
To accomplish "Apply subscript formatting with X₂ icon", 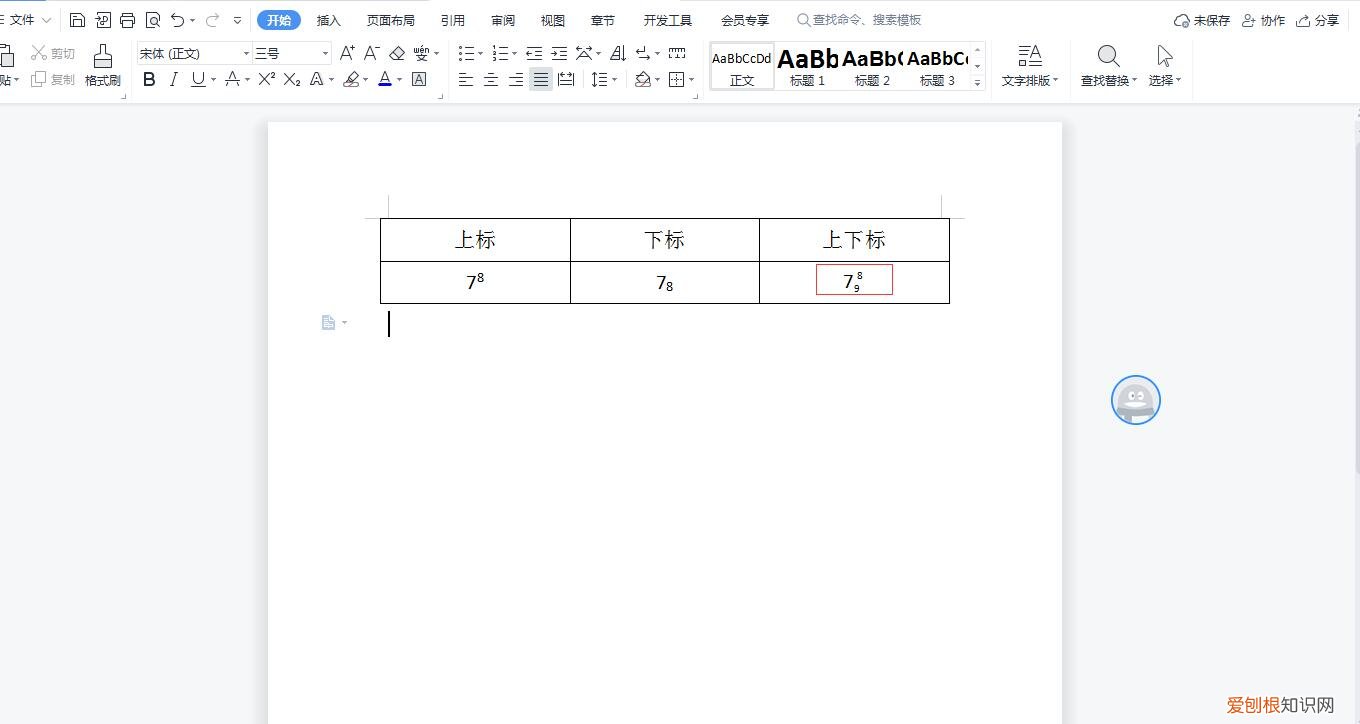I will coord(291,80).
